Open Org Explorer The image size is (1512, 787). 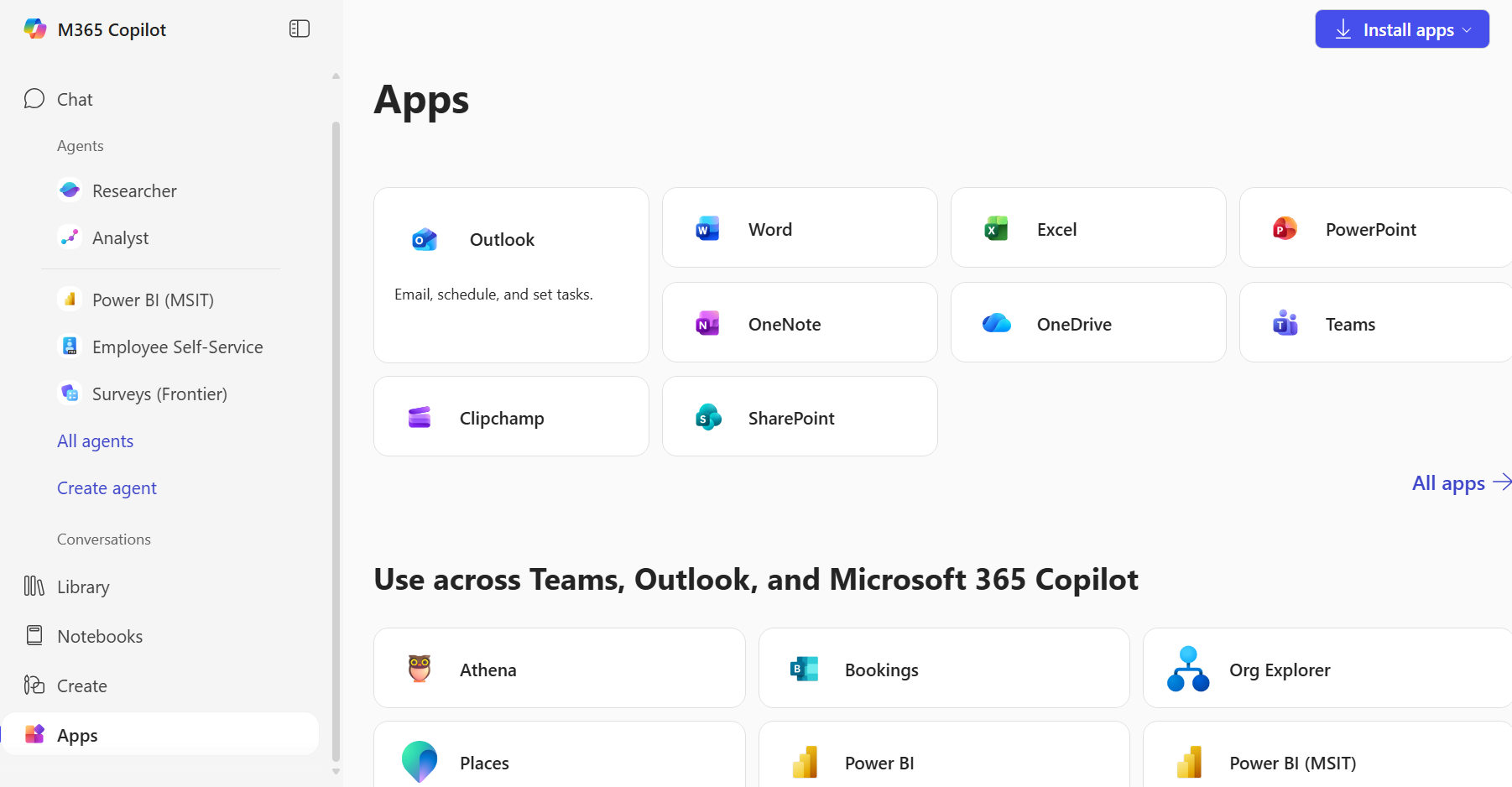(x=1324, y=668)
